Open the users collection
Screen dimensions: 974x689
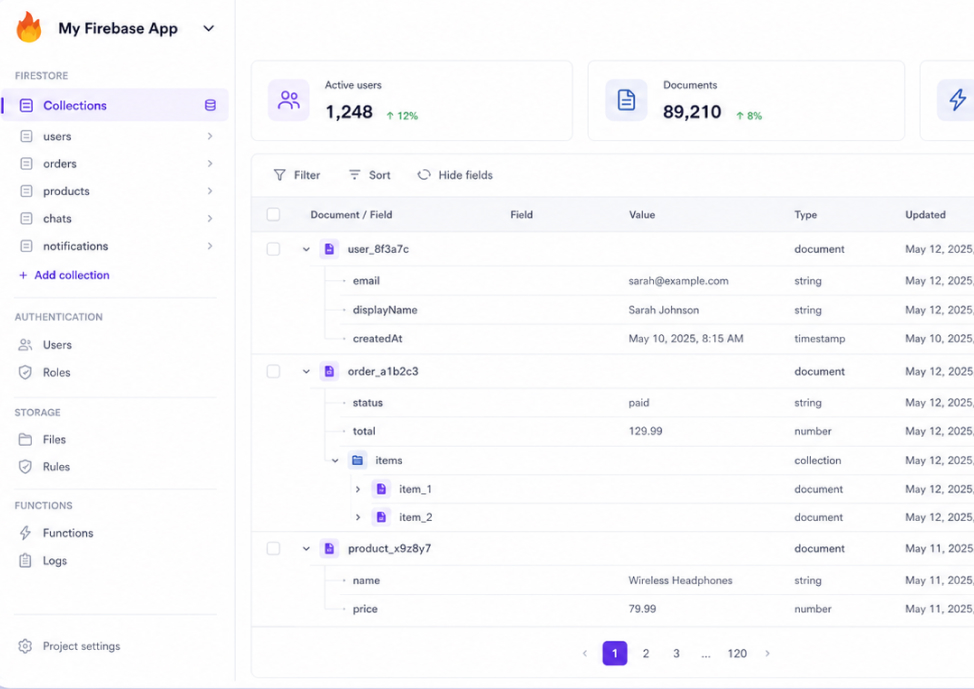point(57,136)
